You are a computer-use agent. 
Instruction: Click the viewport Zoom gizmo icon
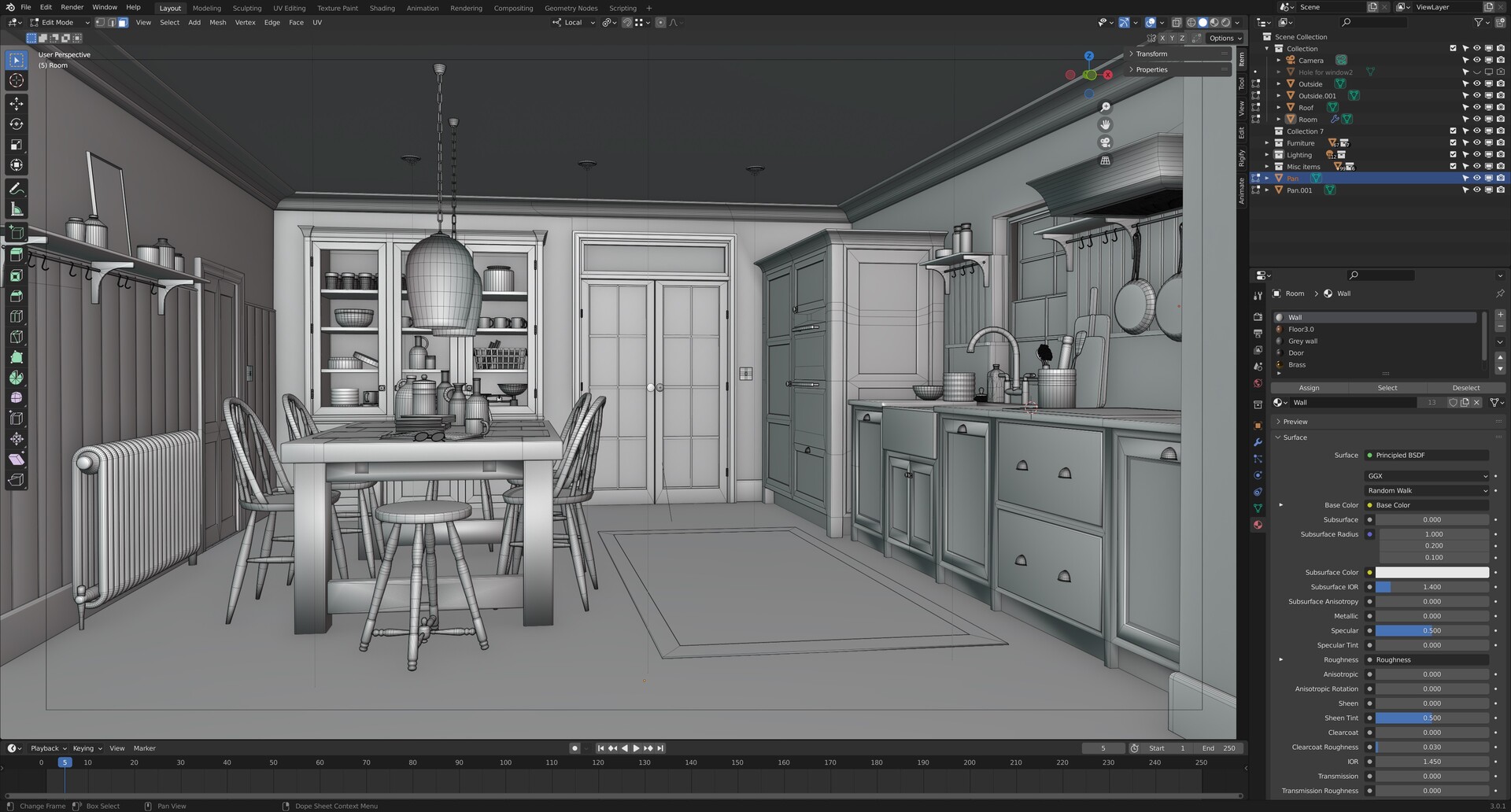[1106, 107]
